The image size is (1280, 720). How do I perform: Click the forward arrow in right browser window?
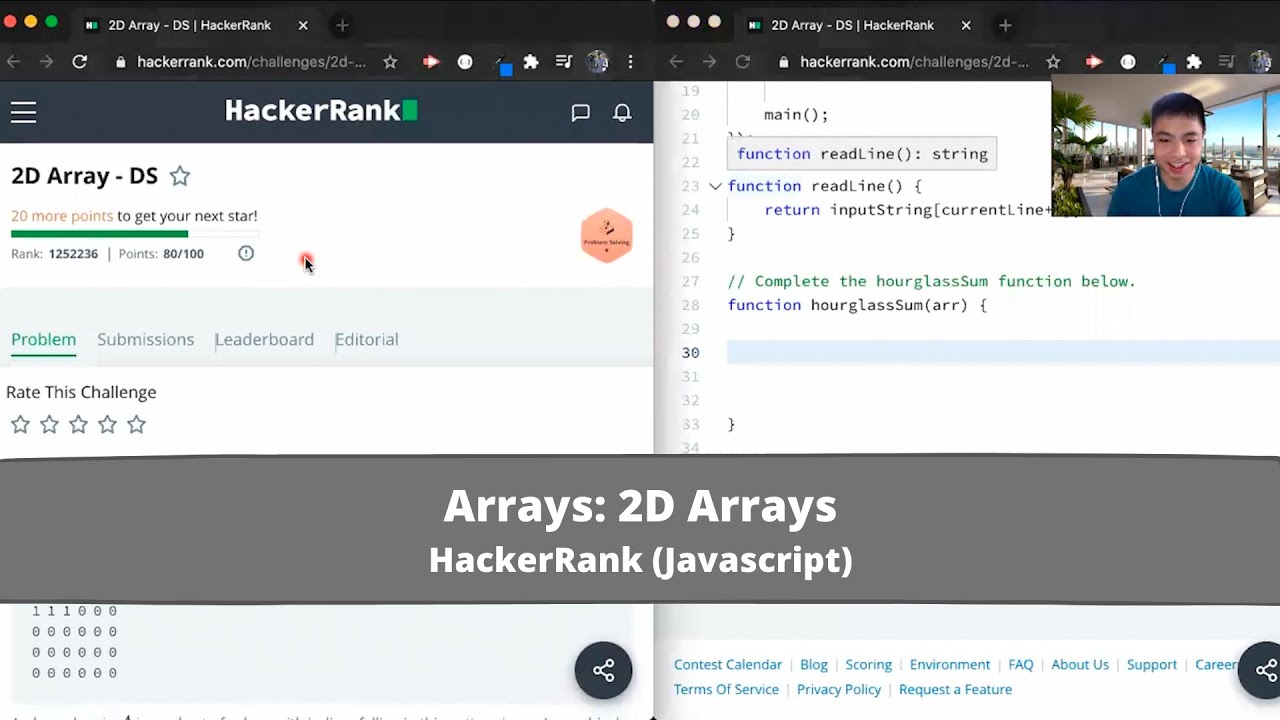tap(709, 62)
